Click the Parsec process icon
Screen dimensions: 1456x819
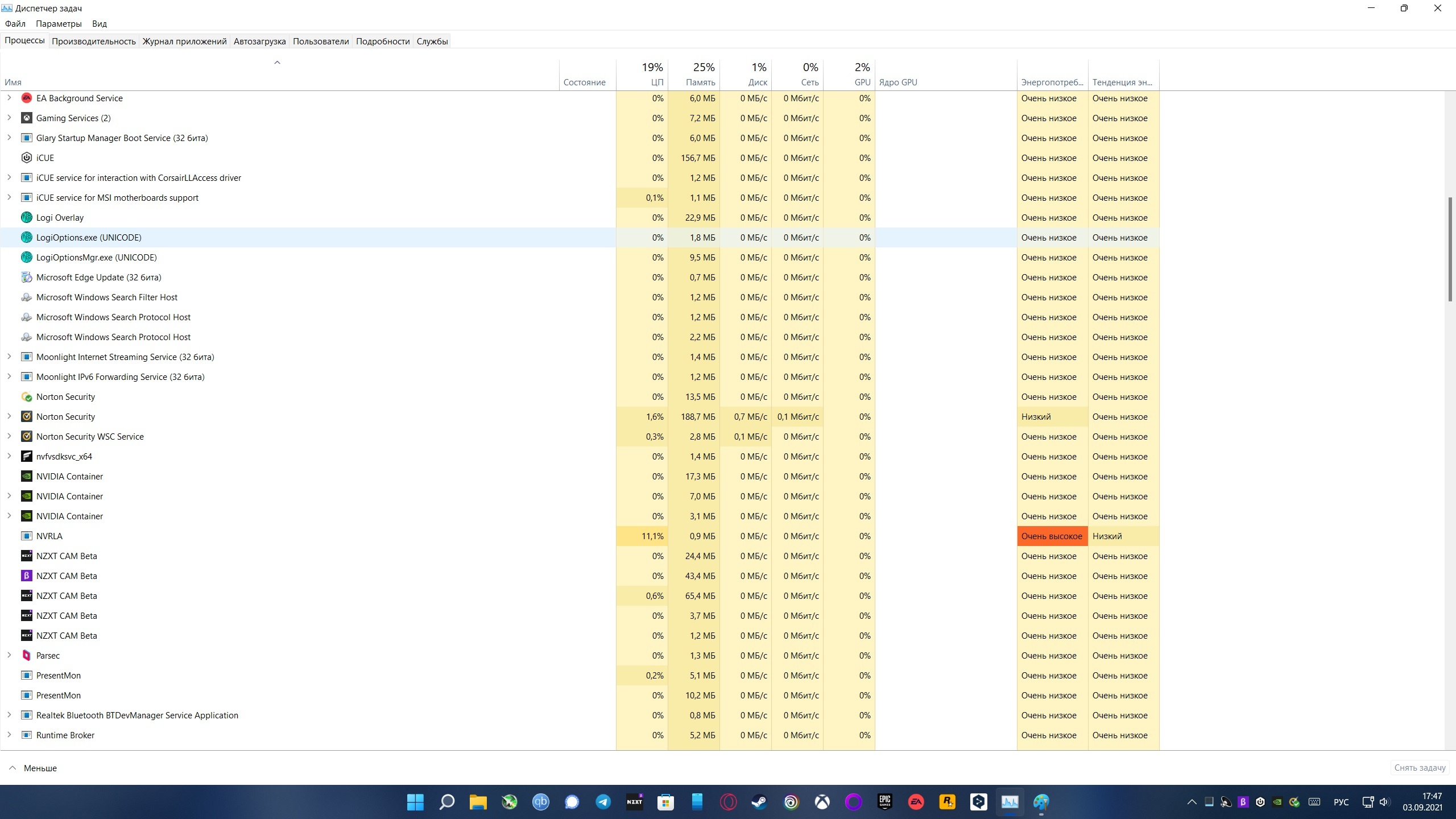coord(26,655)
